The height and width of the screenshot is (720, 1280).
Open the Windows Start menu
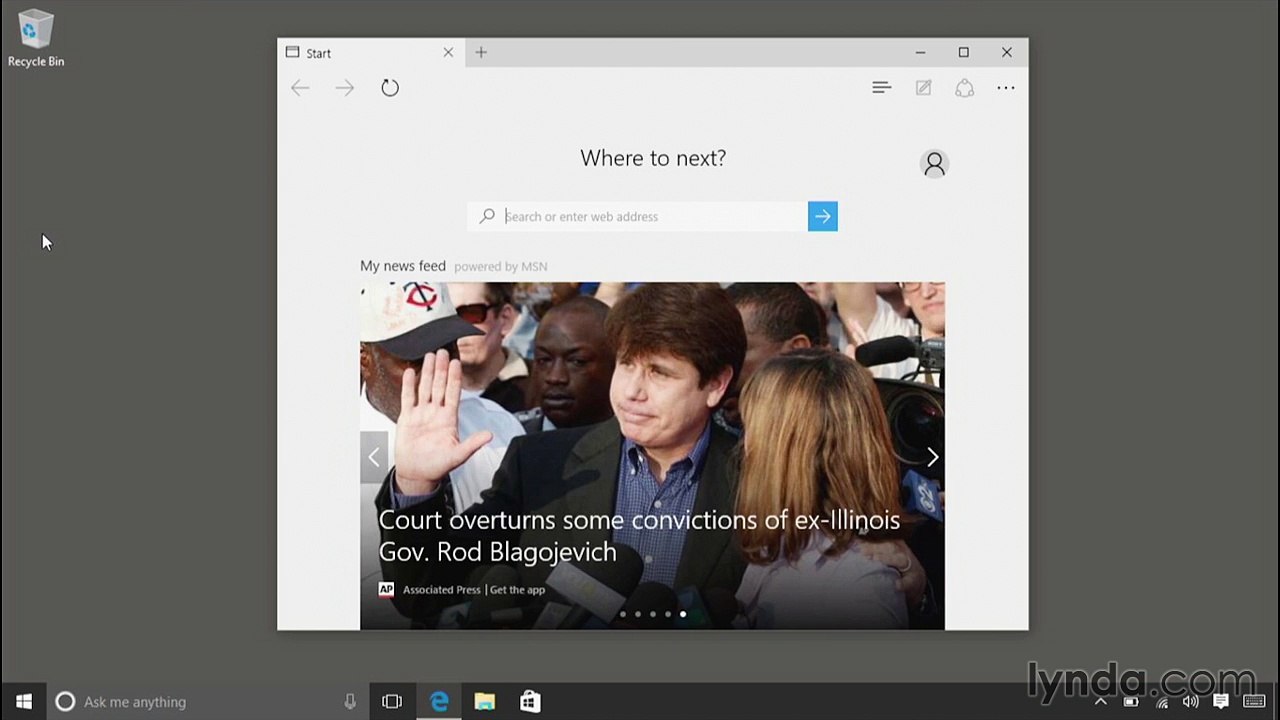(x=24, y=702)
